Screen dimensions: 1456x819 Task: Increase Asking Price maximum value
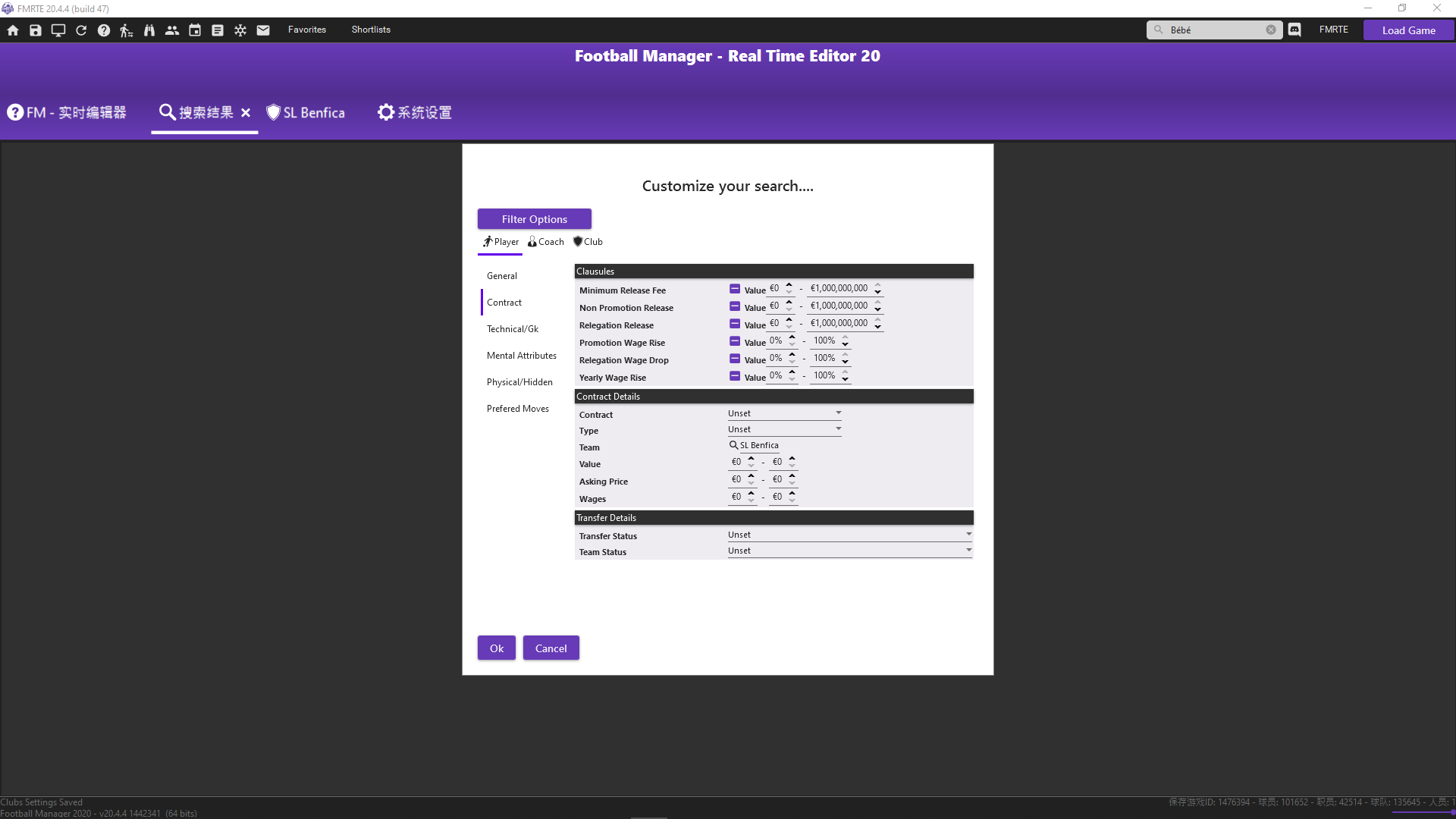pyautogui.click(x=792, y=476)
